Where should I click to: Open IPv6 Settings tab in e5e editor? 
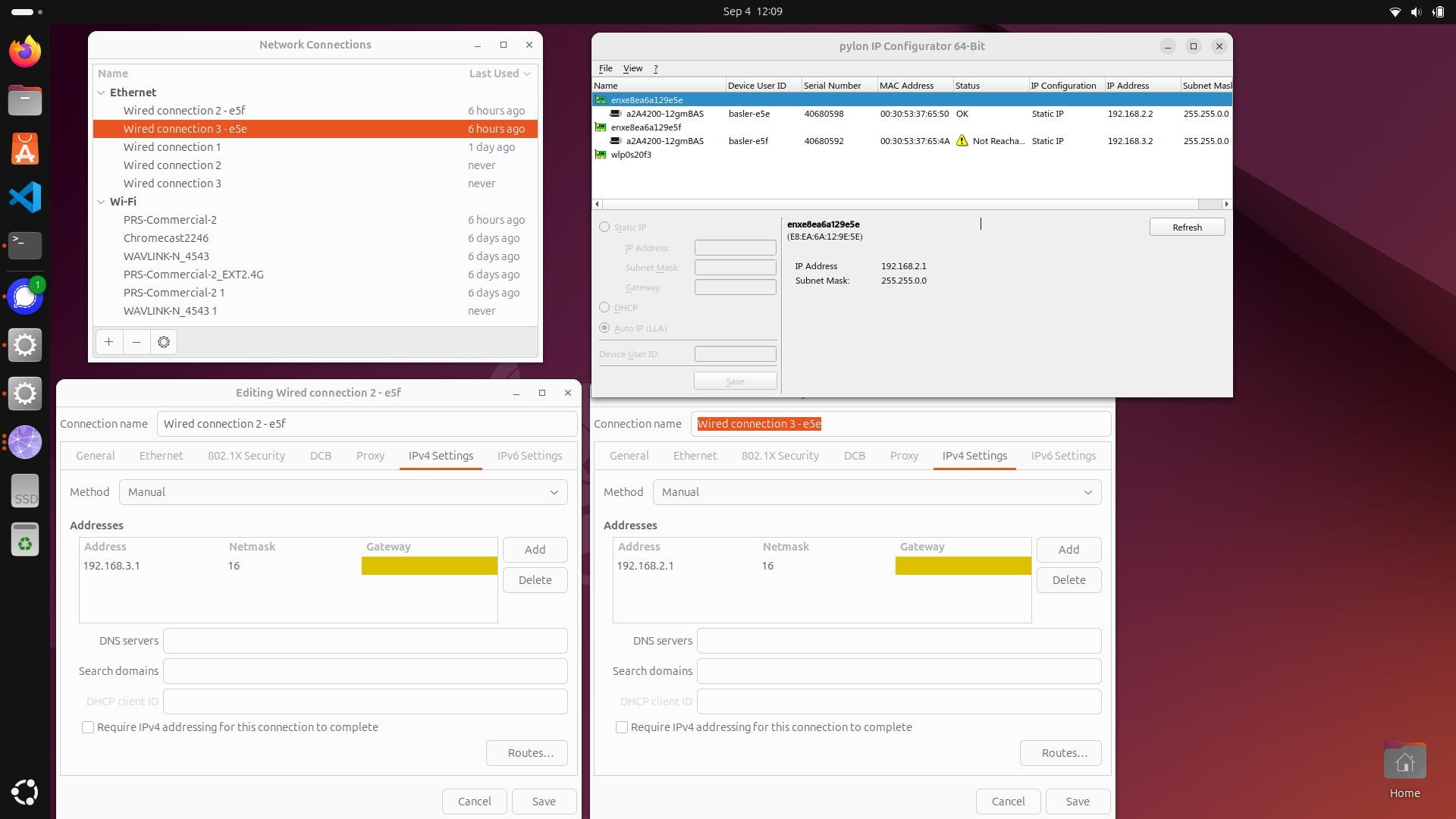point(1063,456)
